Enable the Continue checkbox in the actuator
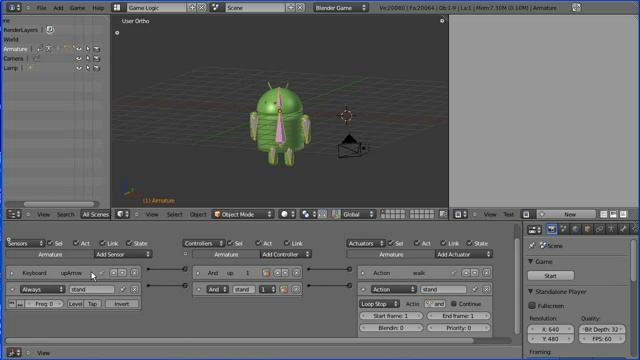Image resolution: width=640 pixels, height=360 pixels. point(454,304)
